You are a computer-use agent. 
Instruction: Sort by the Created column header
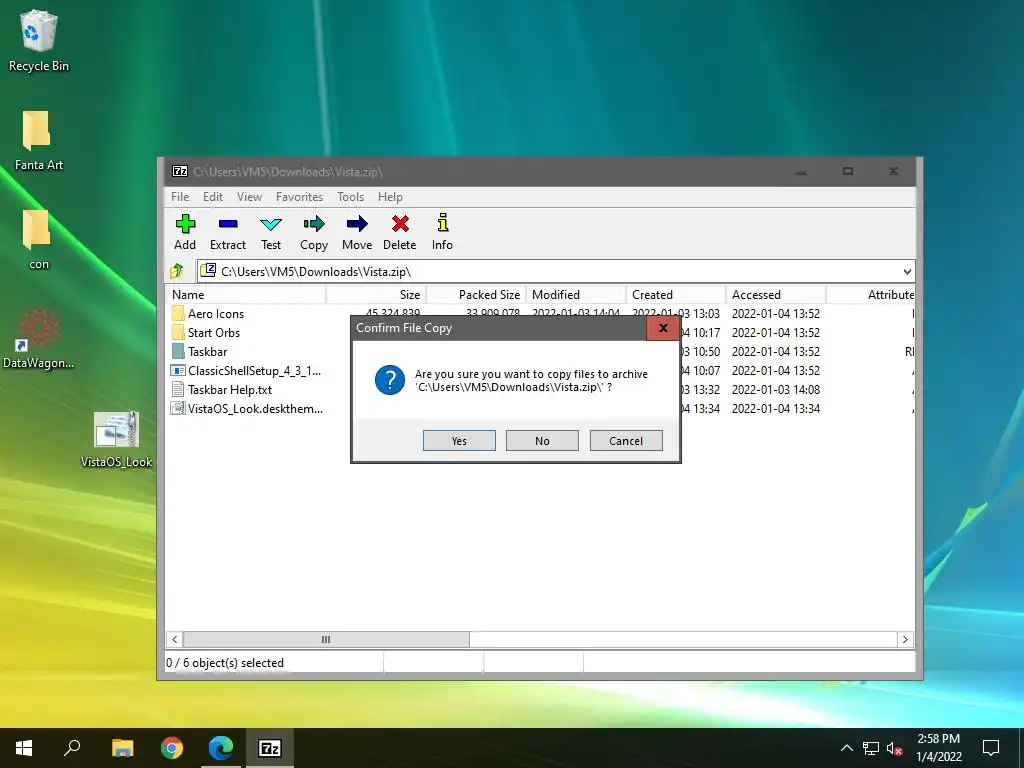click(676, 295)
